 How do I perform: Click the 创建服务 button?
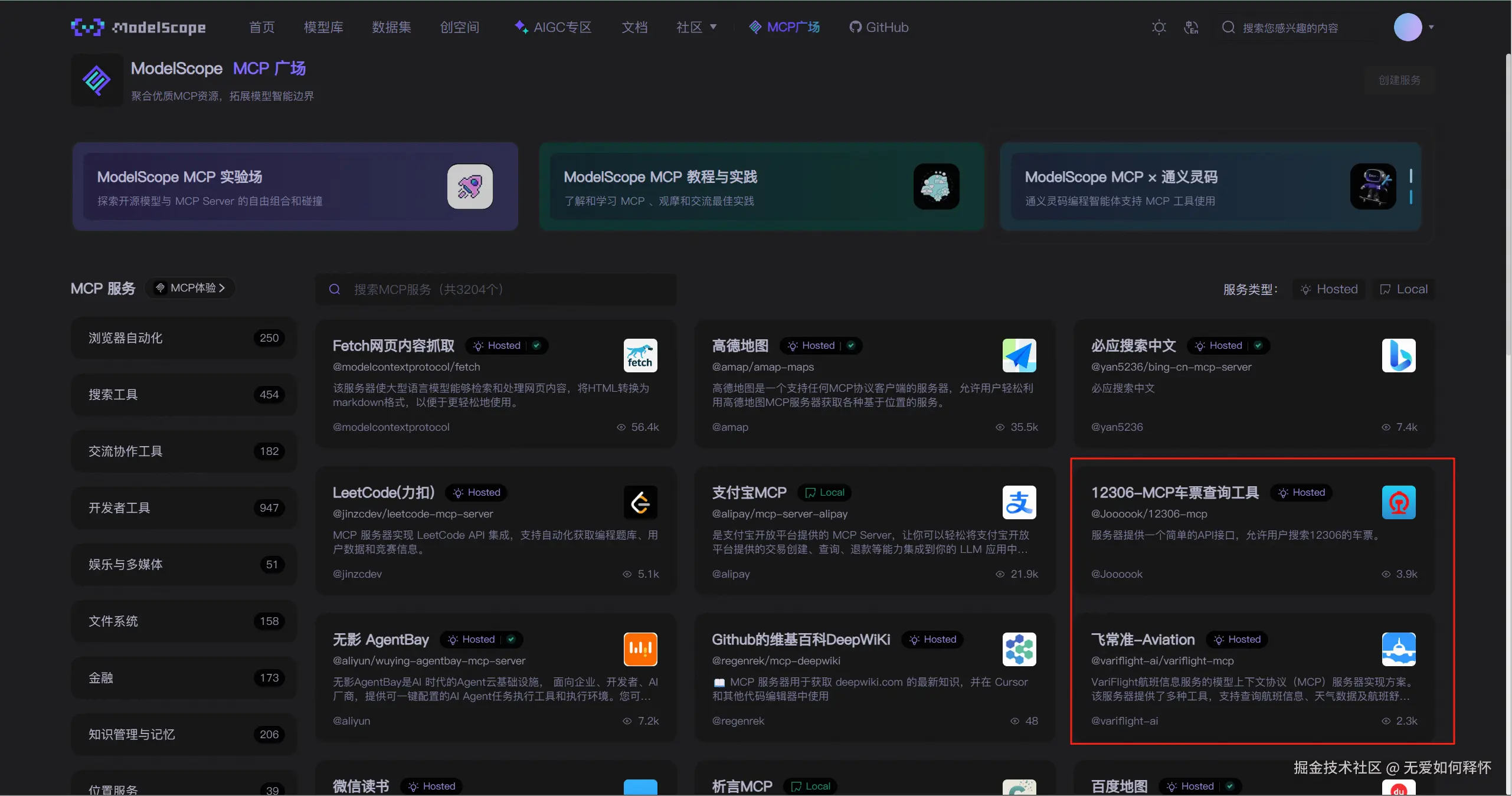tap(1399, 80)
